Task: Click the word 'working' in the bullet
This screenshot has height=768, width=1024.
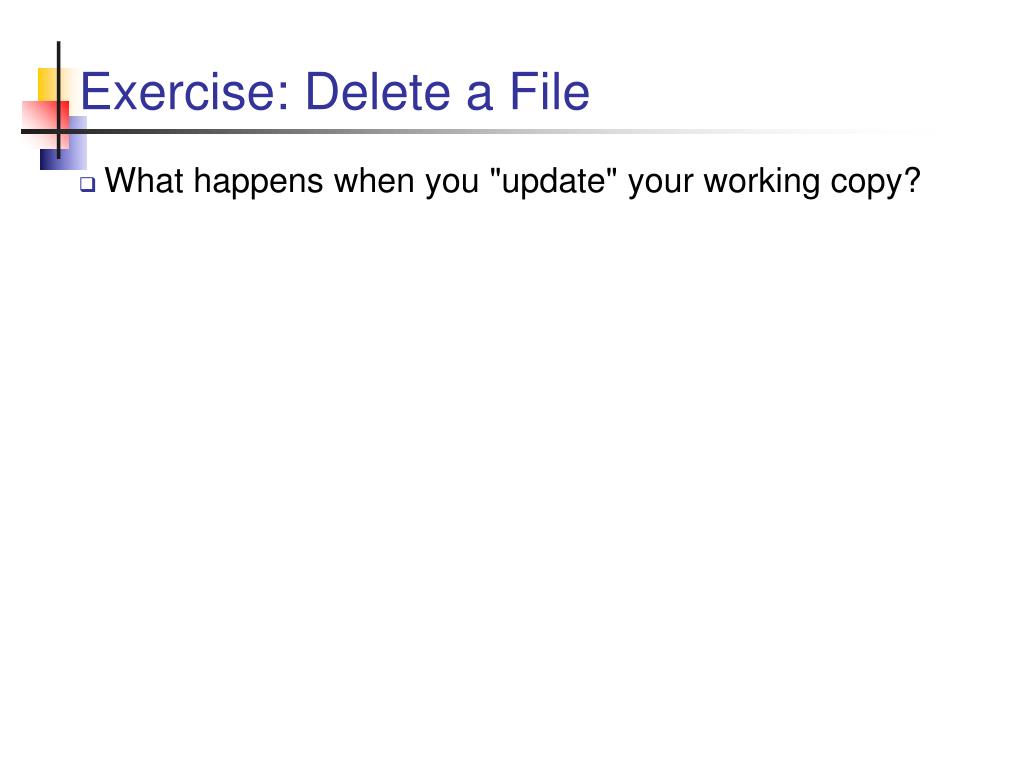Action: click(761, 183)
